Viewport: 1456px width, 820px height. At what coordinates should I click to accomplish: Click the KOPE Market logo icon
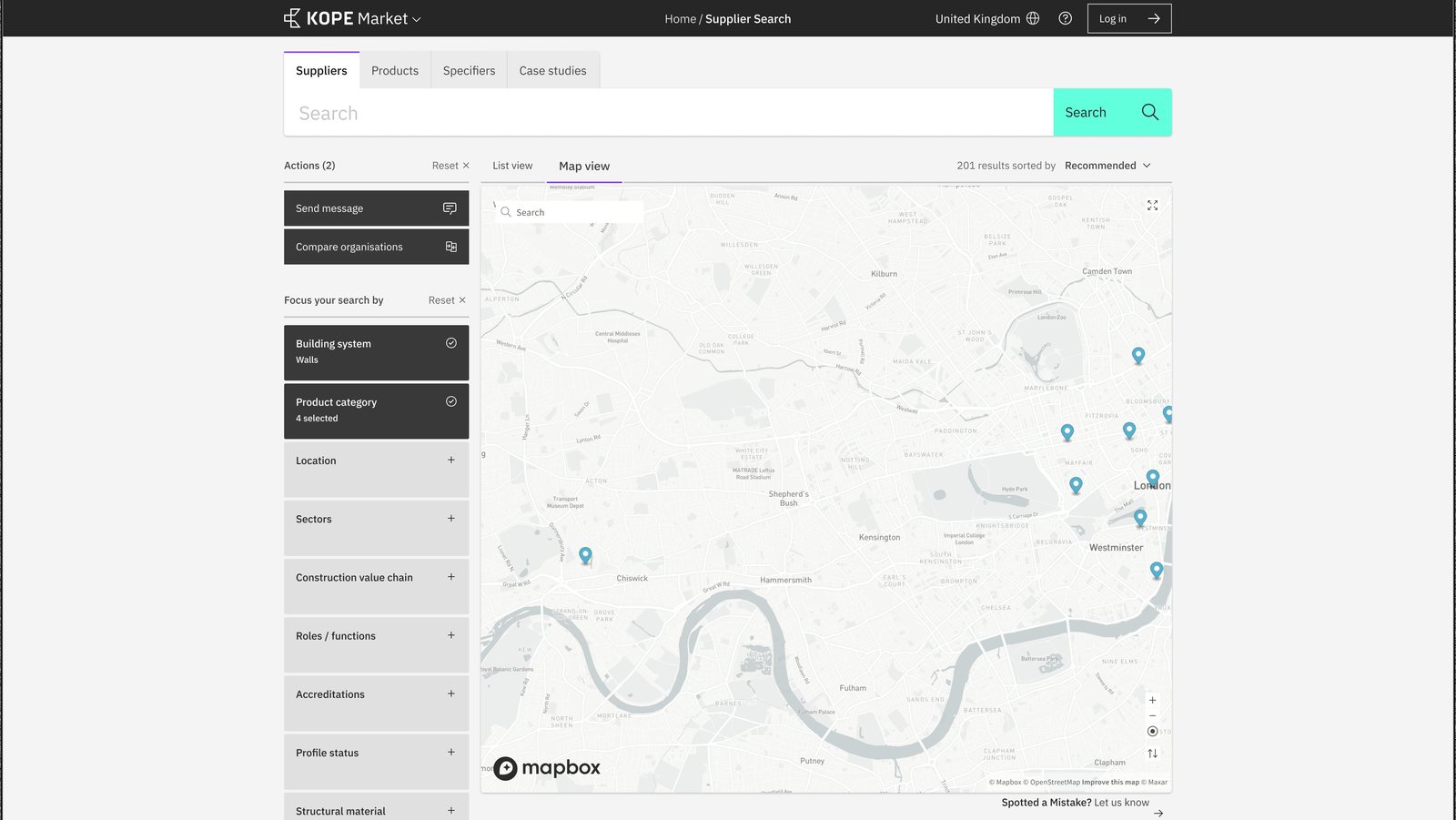(x=292, y=18)
